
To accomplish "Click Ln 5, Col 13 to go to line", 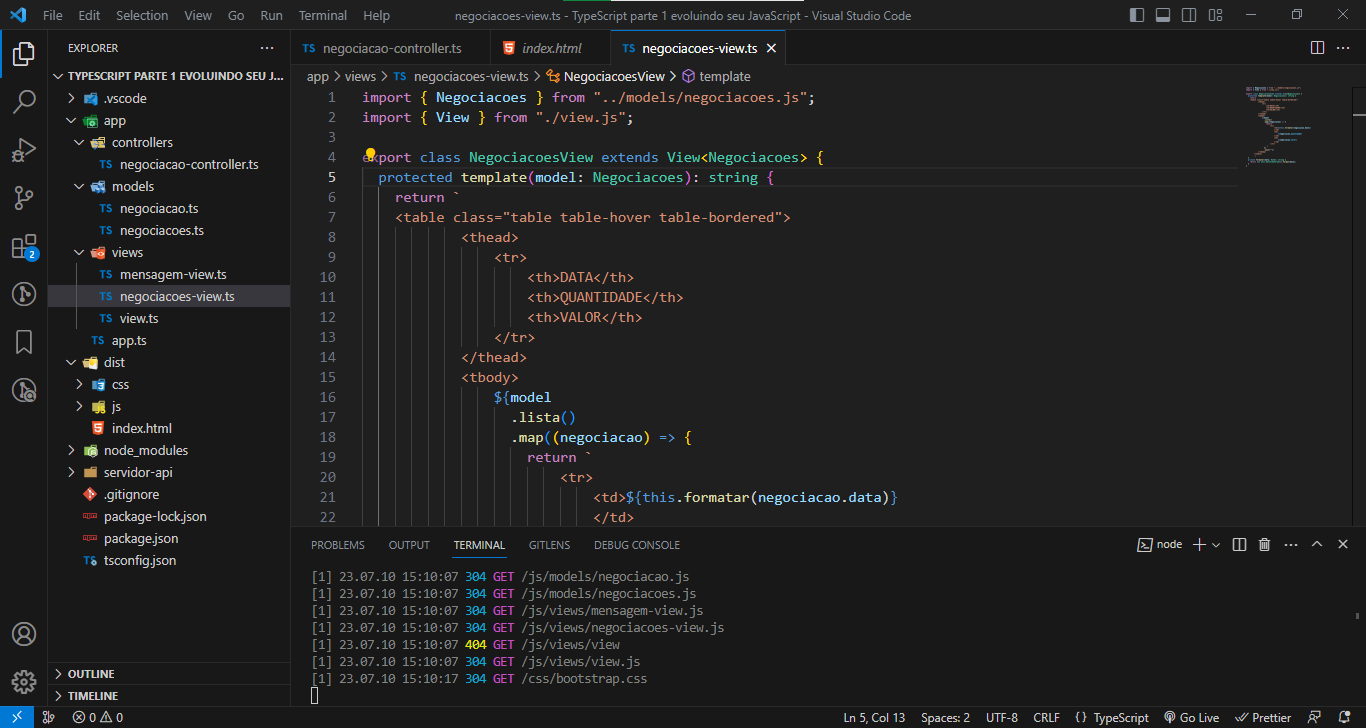I will (x=874, y=717).
